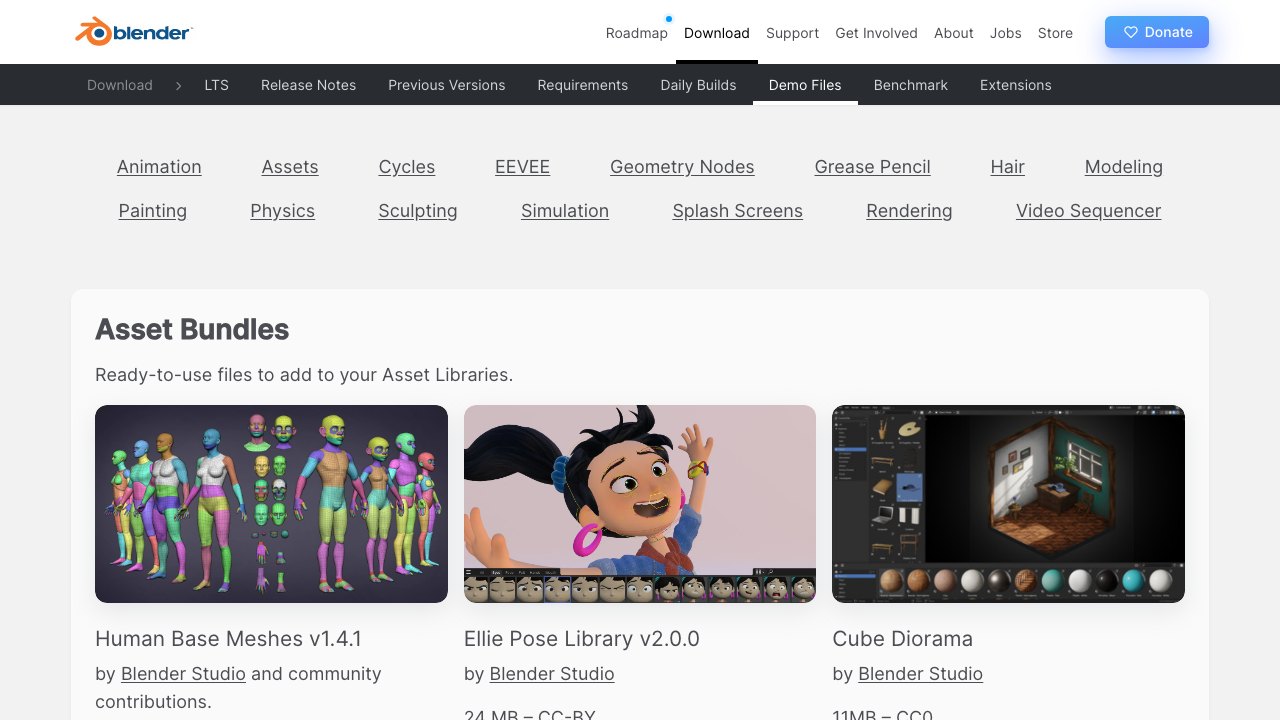Open the Cube Diorama thumbnail
Screen dimensions: 1280x720
1008,504
